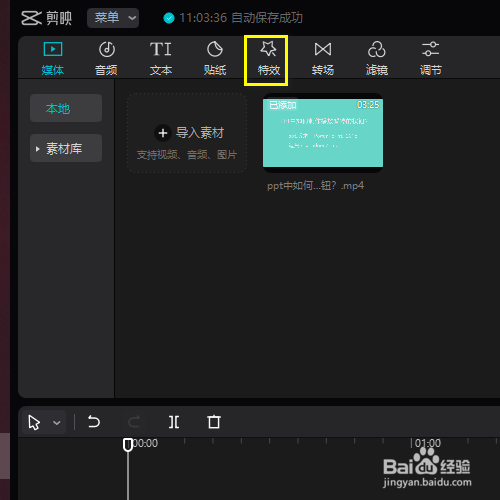Click the redo arrow icon
This screenshot has width=500, height=500.
tap(134, 422)
